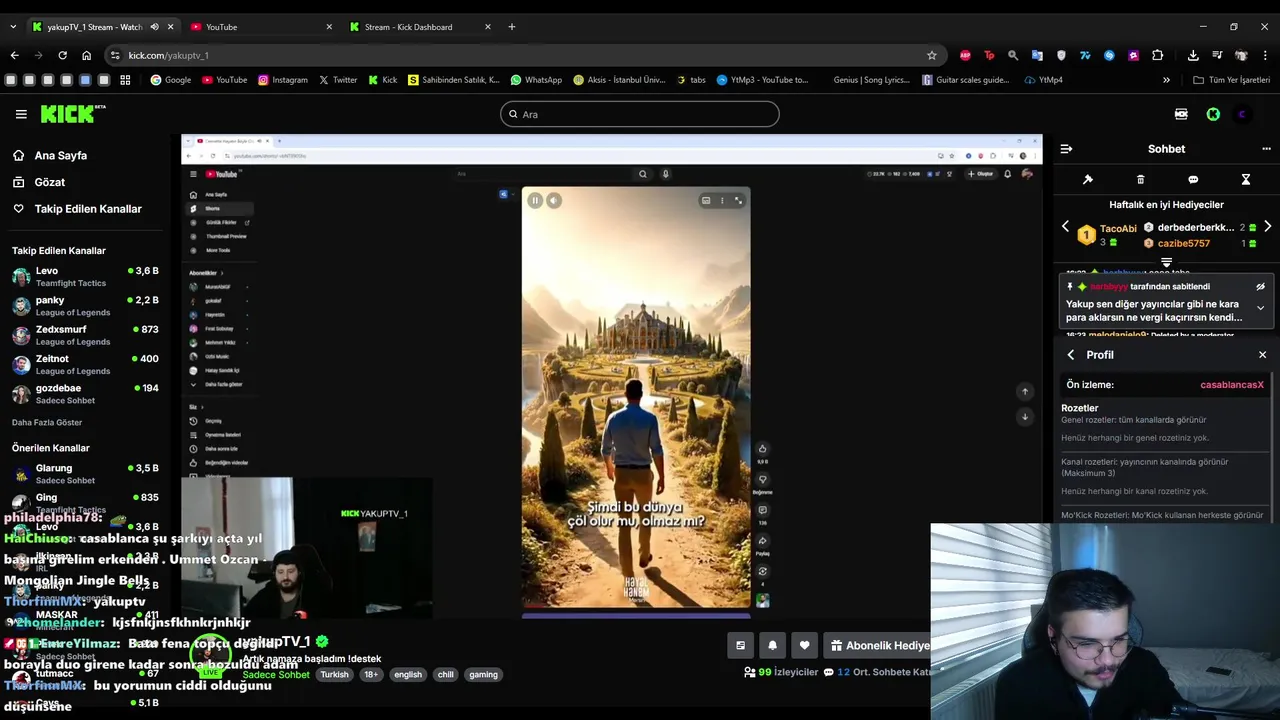The height and width of the screenshot is (720, 1280).
Task: Open the WhatsApp bookmark
Action: click(536, 80)
